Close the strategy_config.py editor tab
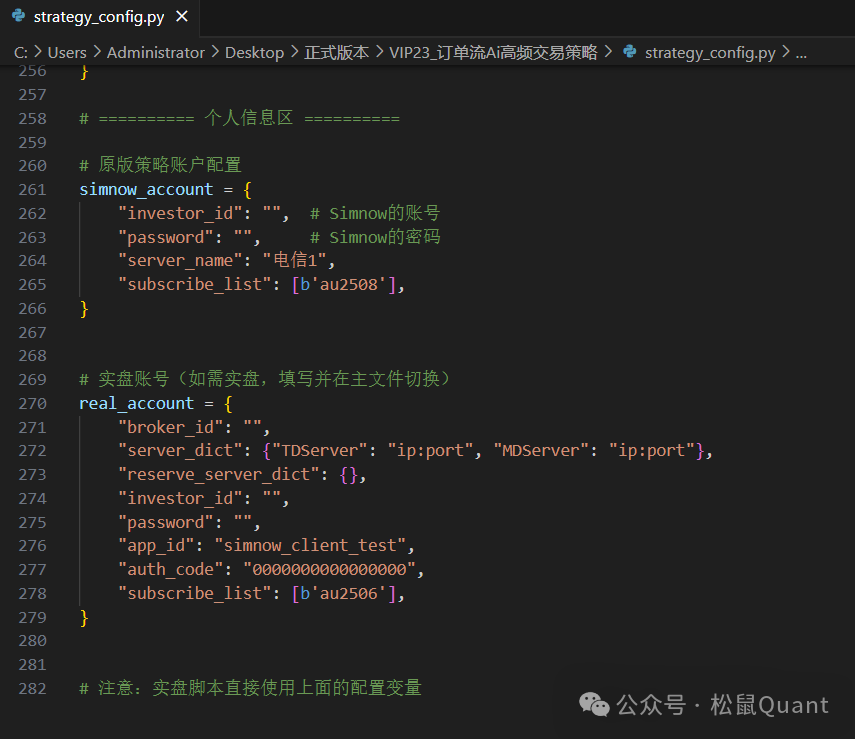 pos(181,17)
